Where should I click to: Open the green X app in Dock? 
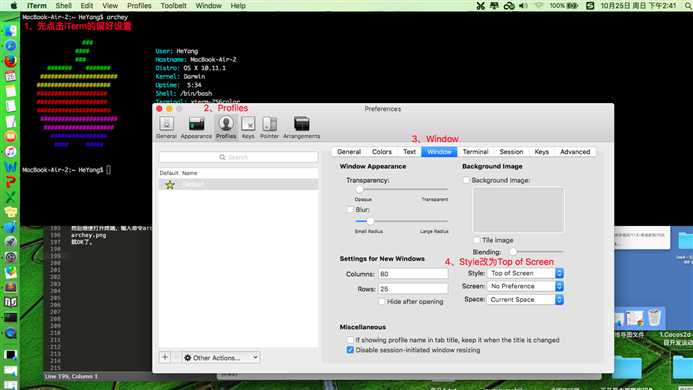tap(11, 197)
